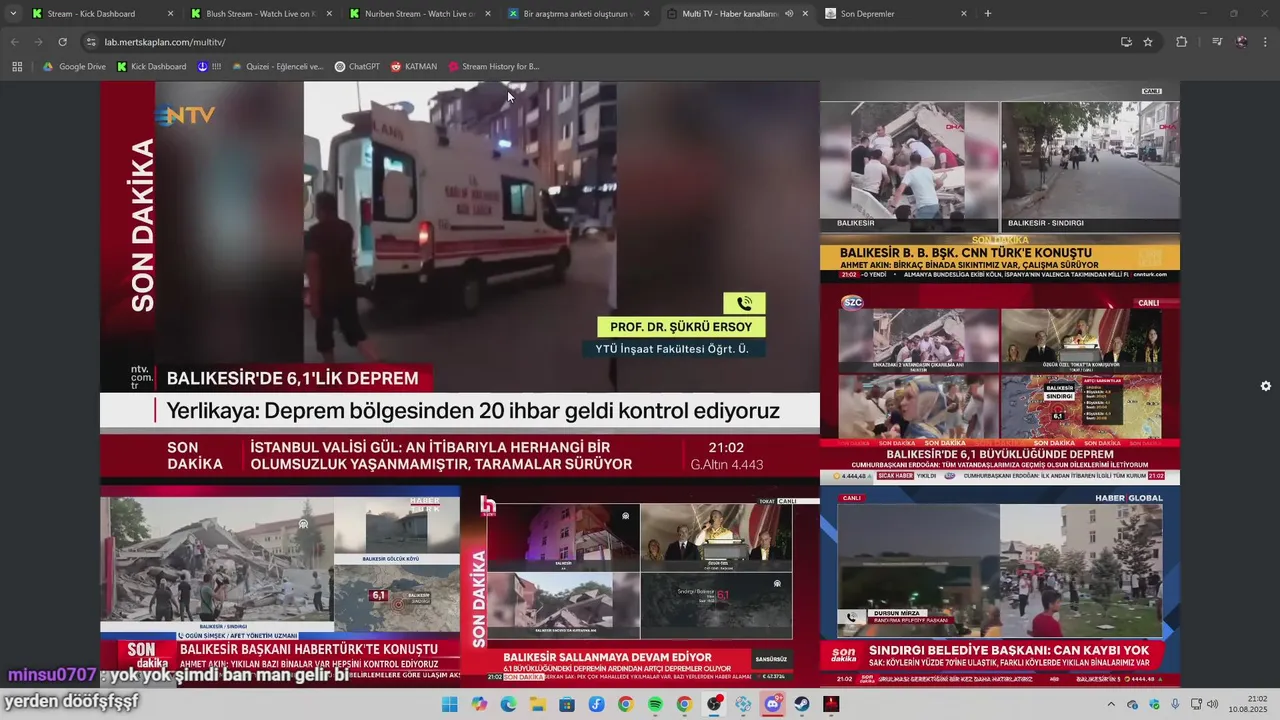Go forward in browser history

point(38,42)
